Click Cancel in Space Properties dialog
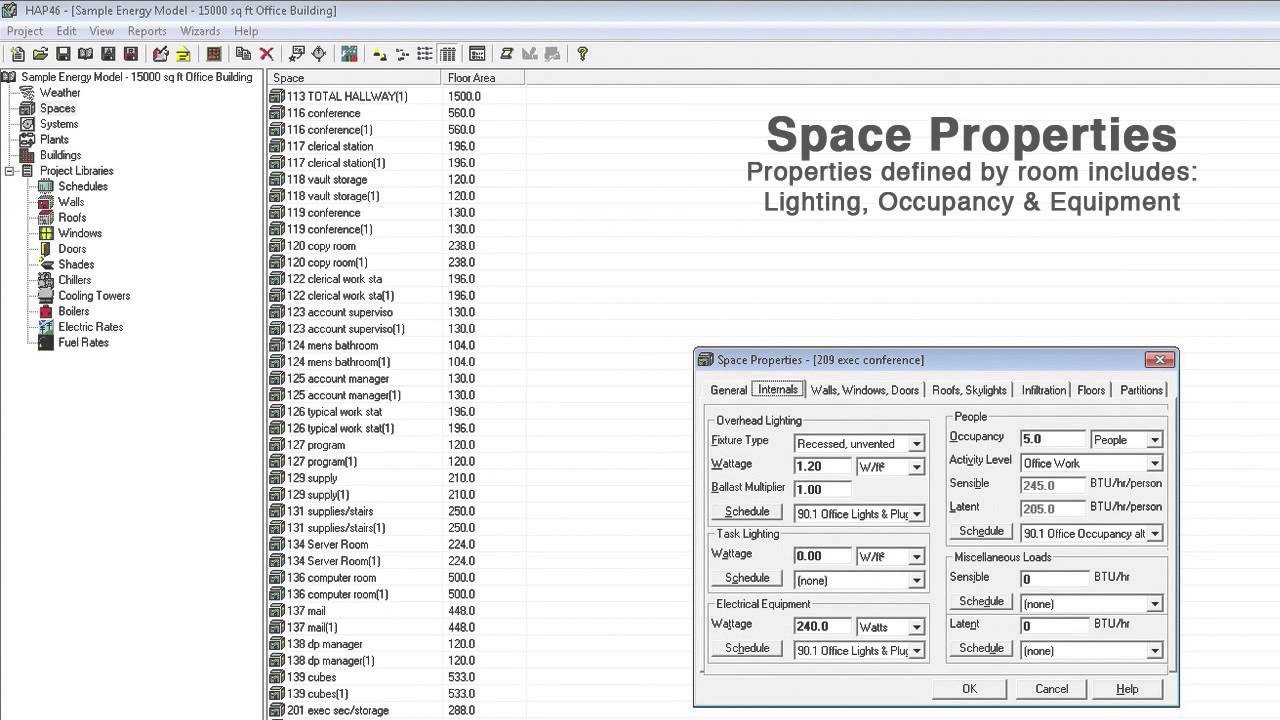1280x720 pixels. (x=1051, y=689)
